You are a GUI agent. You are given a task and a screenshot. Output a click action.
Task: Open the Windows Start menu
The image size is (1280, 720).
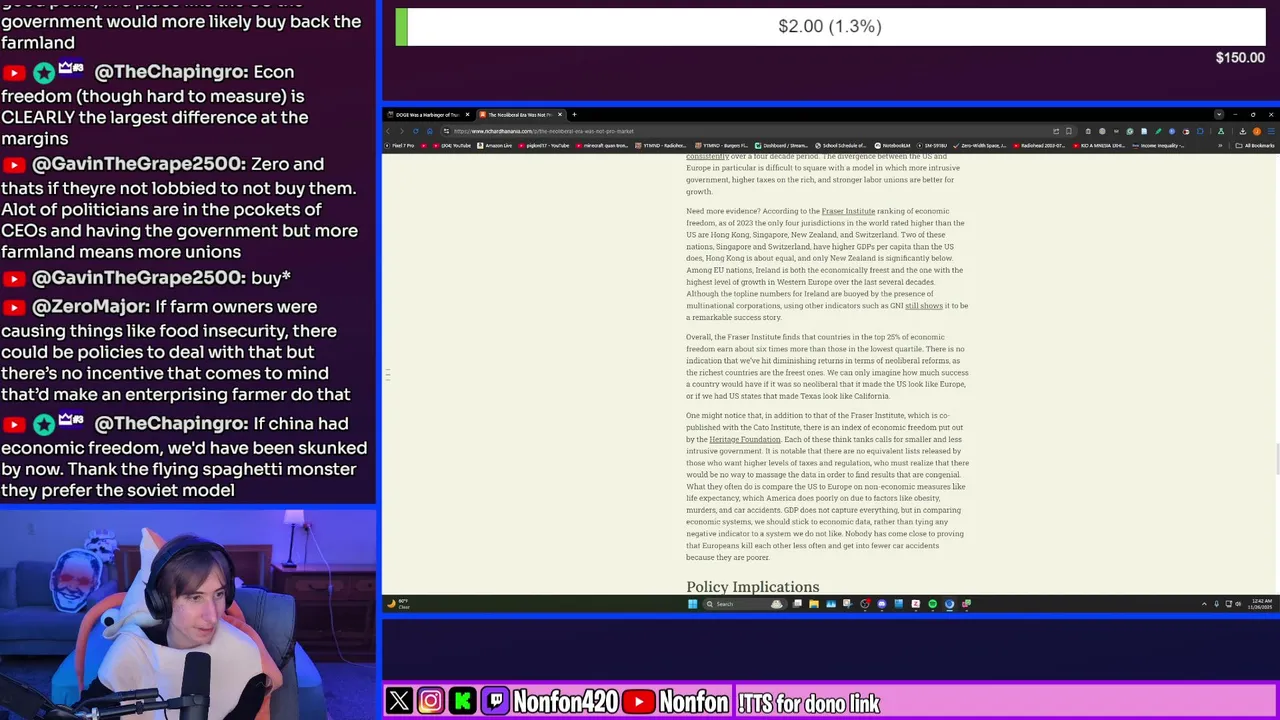pyautogui.click(x=692, y=604)
